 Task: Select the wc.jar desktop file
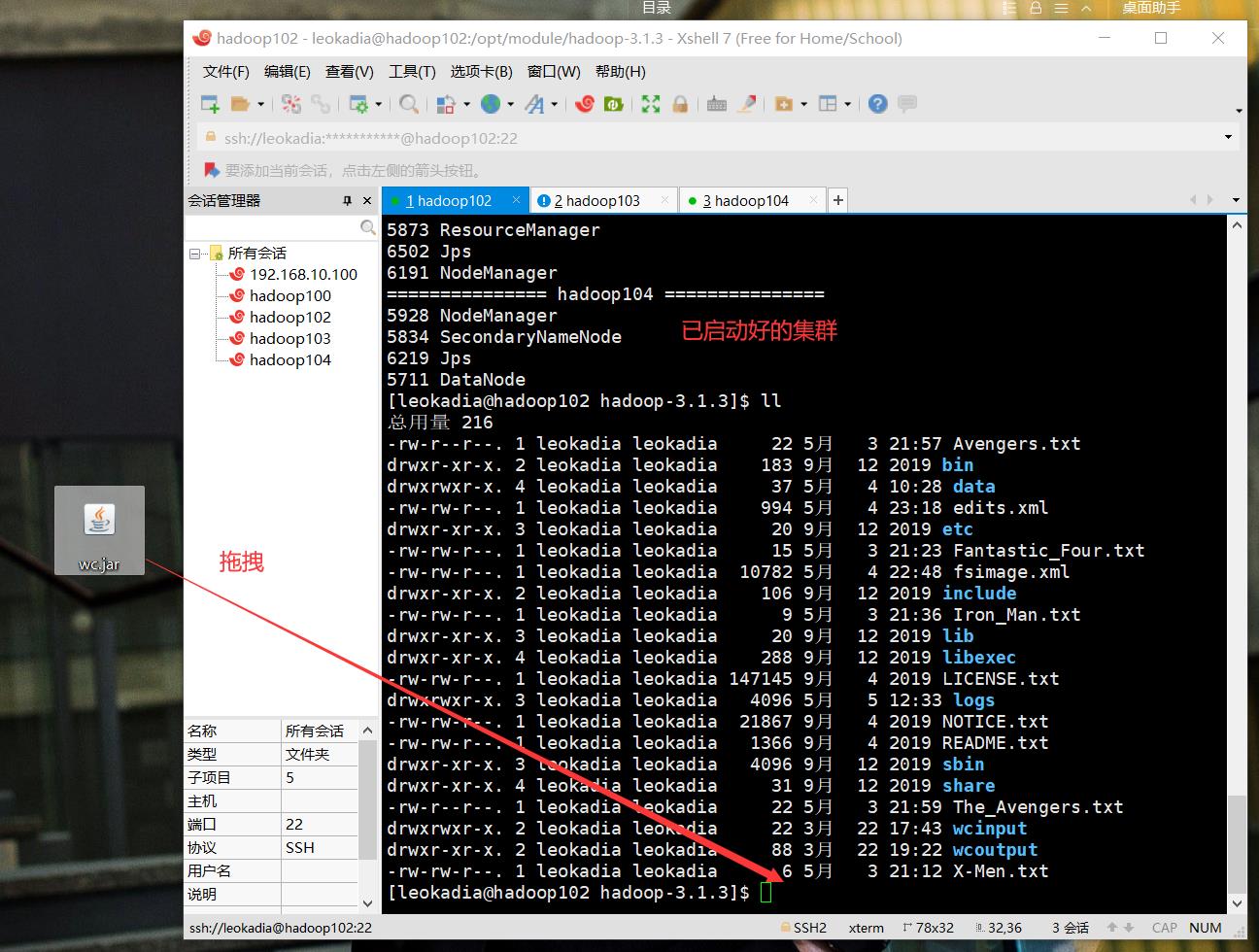coord(99,530)
